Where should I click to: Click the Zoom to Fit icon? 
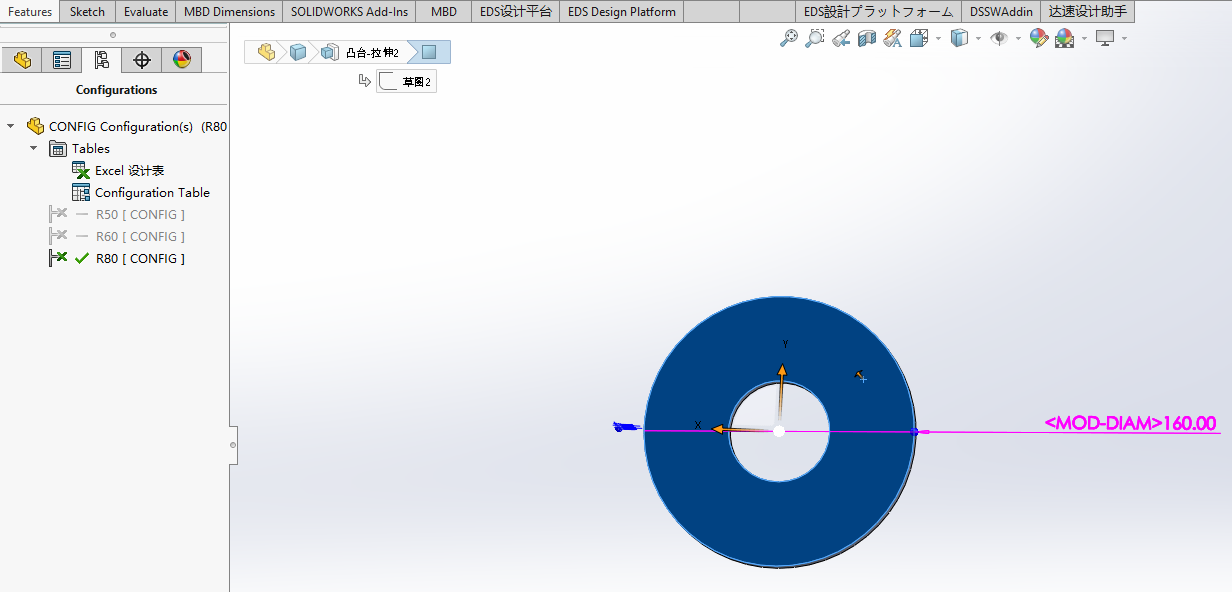[x=789, y=38]
